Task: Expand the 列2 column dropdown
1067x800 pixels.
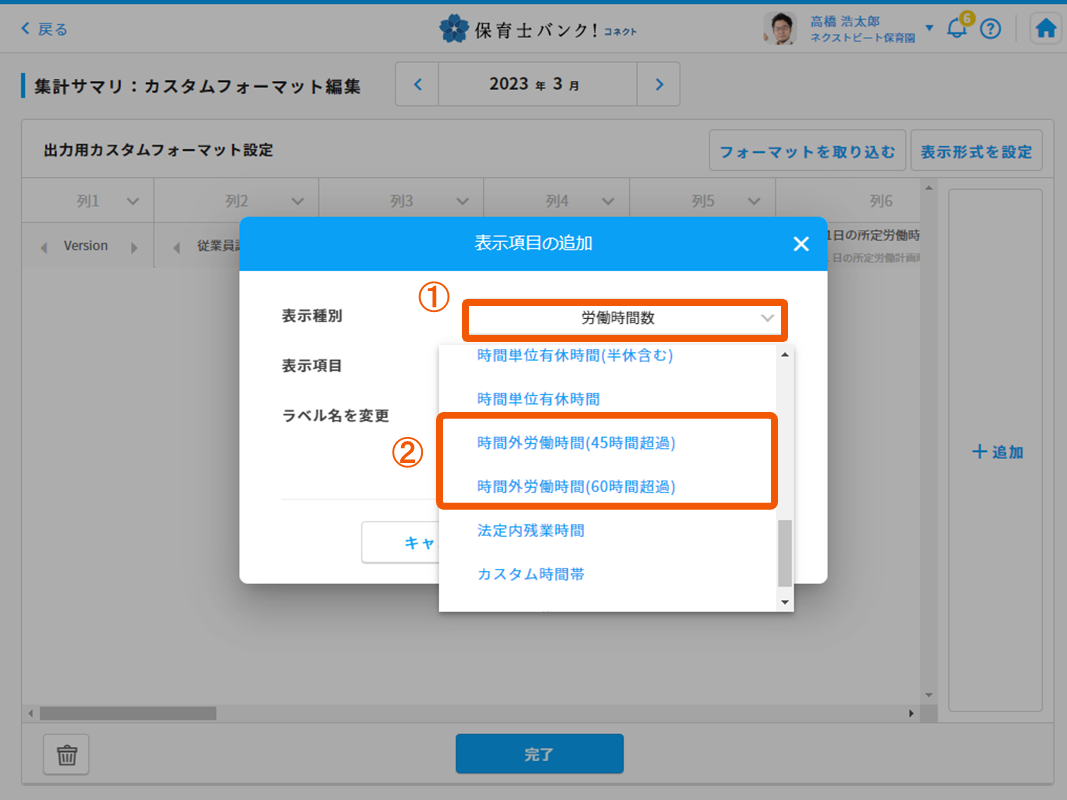Action: [x=297, y=201]
